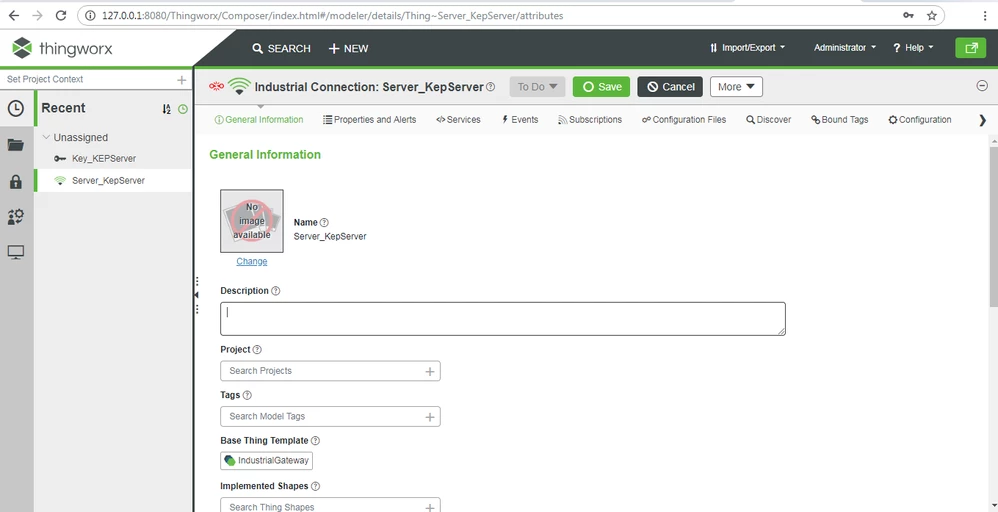Switch to Services tab
Viewport: 998px width, 512px height.
458,120
